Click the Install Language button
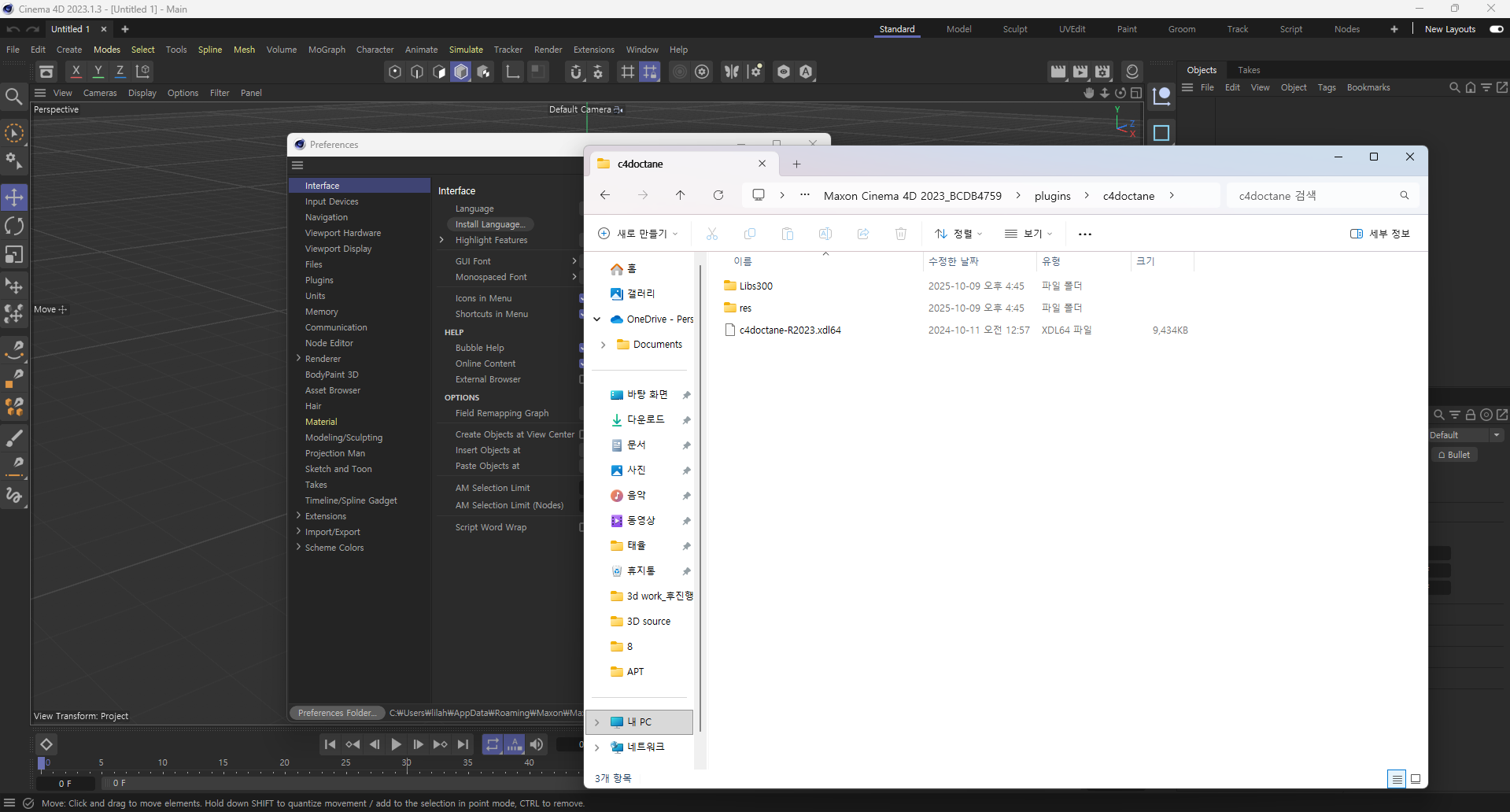Image resolution: width=1510 pixels, height=812 pixels. click(x=489, y=224)
